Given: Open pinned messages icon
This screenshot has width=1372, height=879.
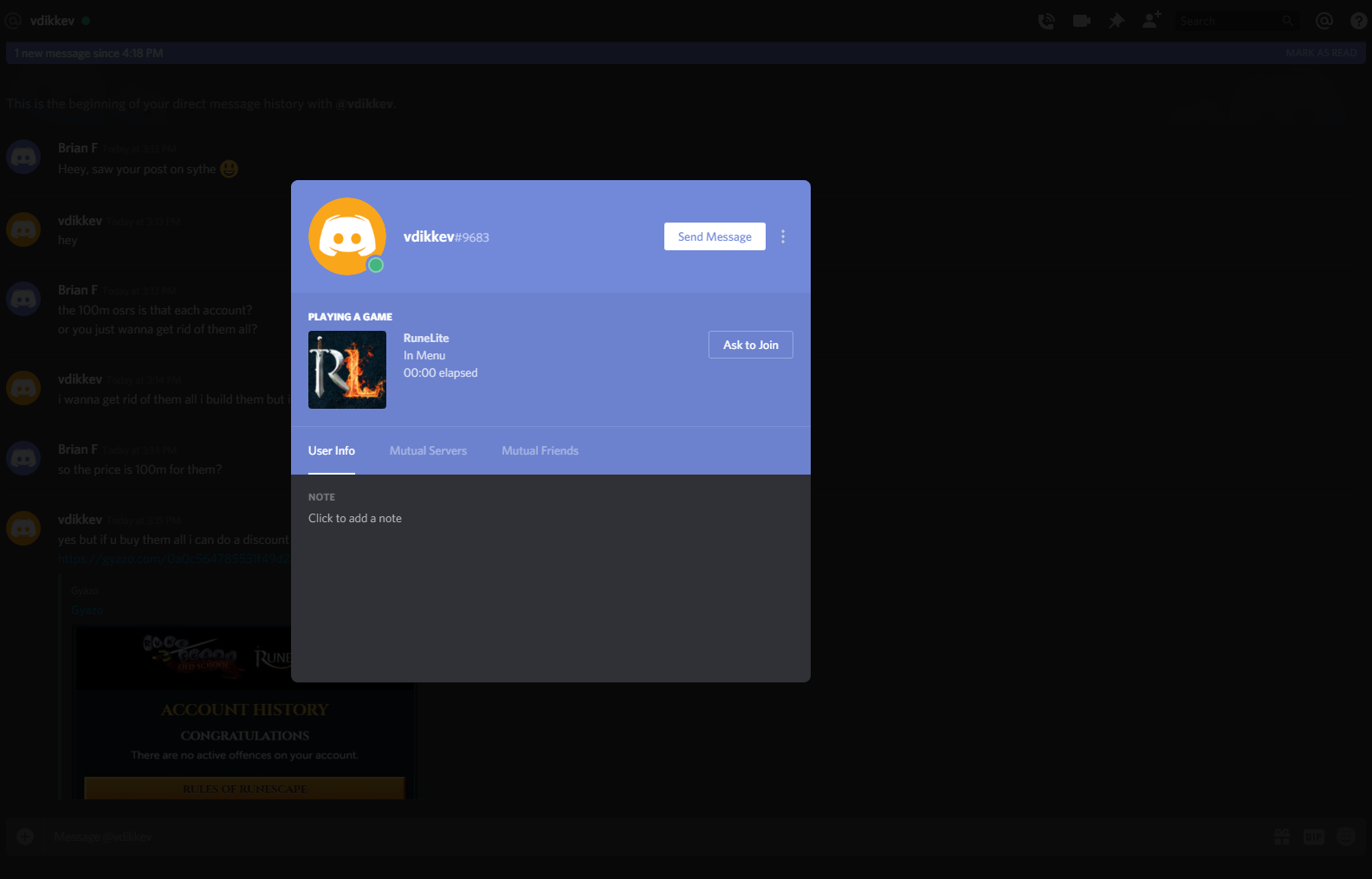Looking at the screenshot, I should point(1116,21).
